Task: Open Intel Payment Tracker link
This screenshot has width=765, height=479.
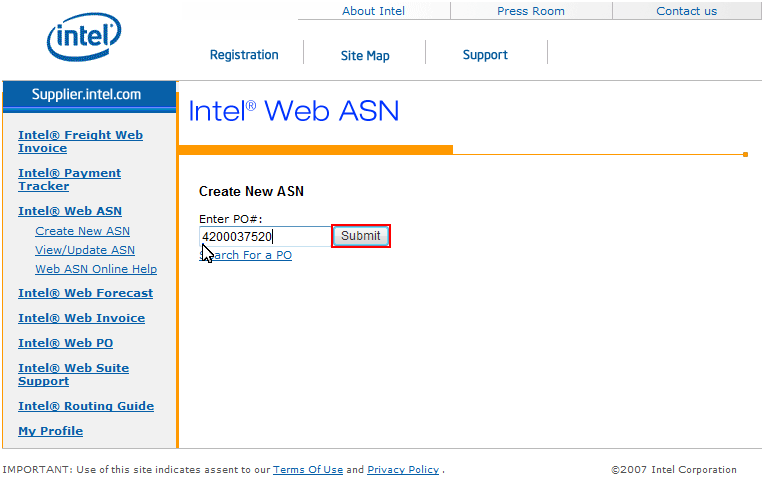Action: pyautogui.click(x=69, y=180)
